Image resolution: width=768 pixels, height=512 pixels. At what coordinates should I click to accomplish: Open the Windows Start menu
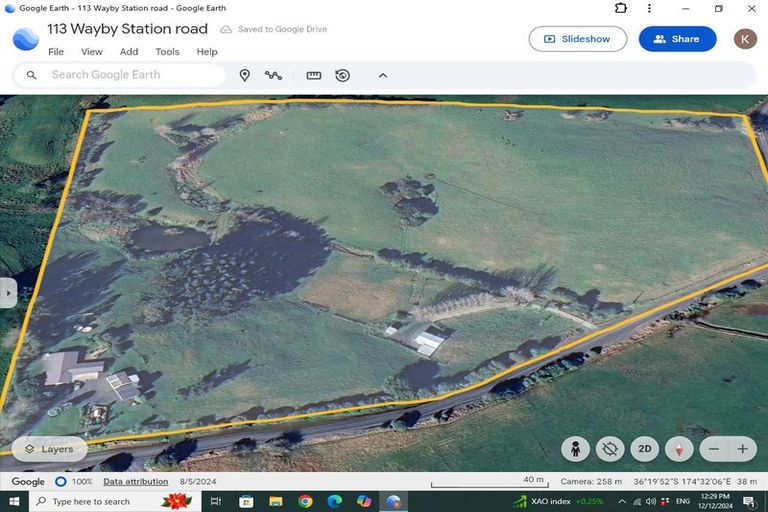[14, 502]
